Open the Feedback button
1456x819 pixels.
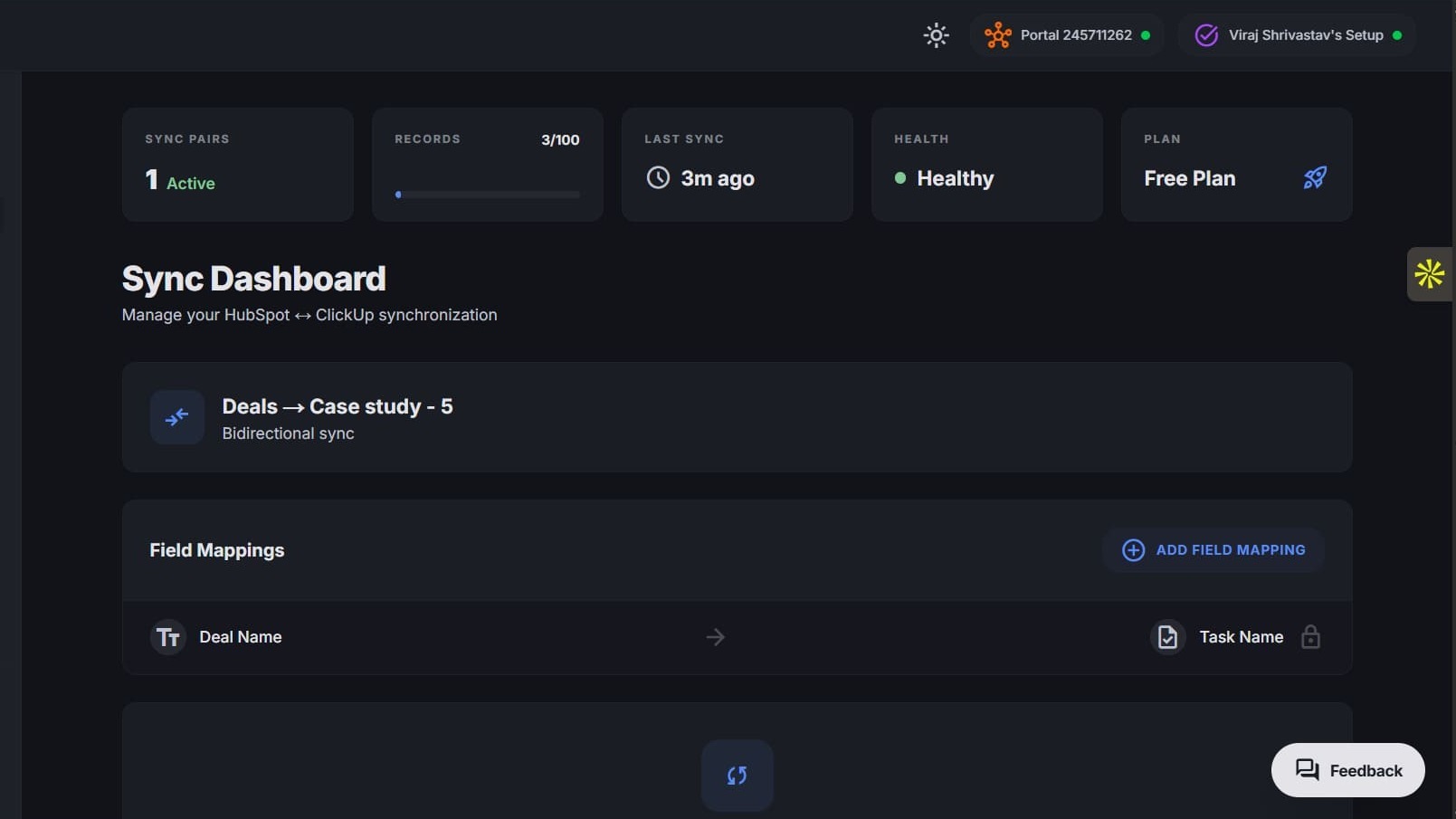coord(1348,770)
